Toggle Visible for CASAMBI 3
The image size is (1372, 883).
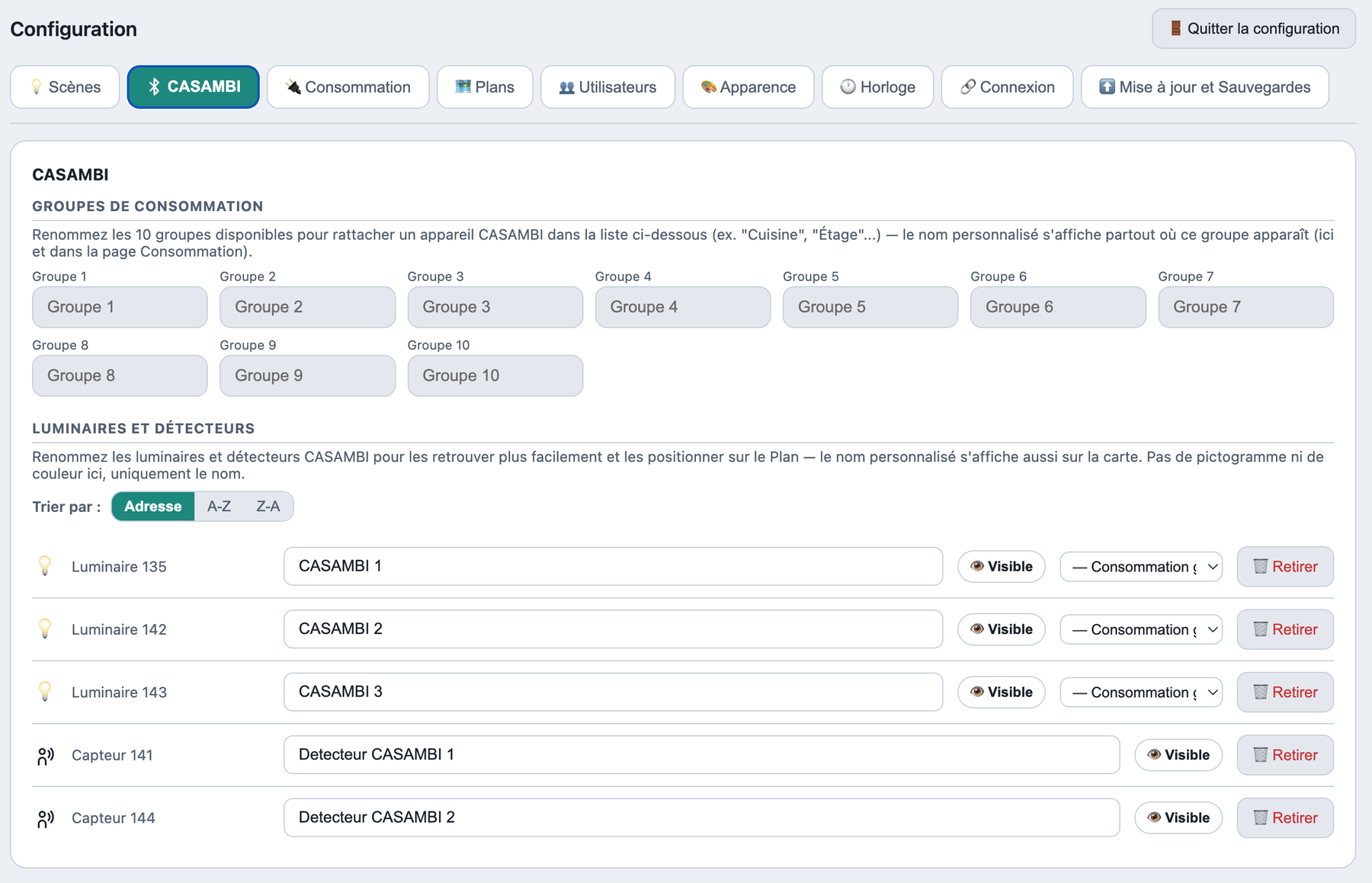(1001, 692)
